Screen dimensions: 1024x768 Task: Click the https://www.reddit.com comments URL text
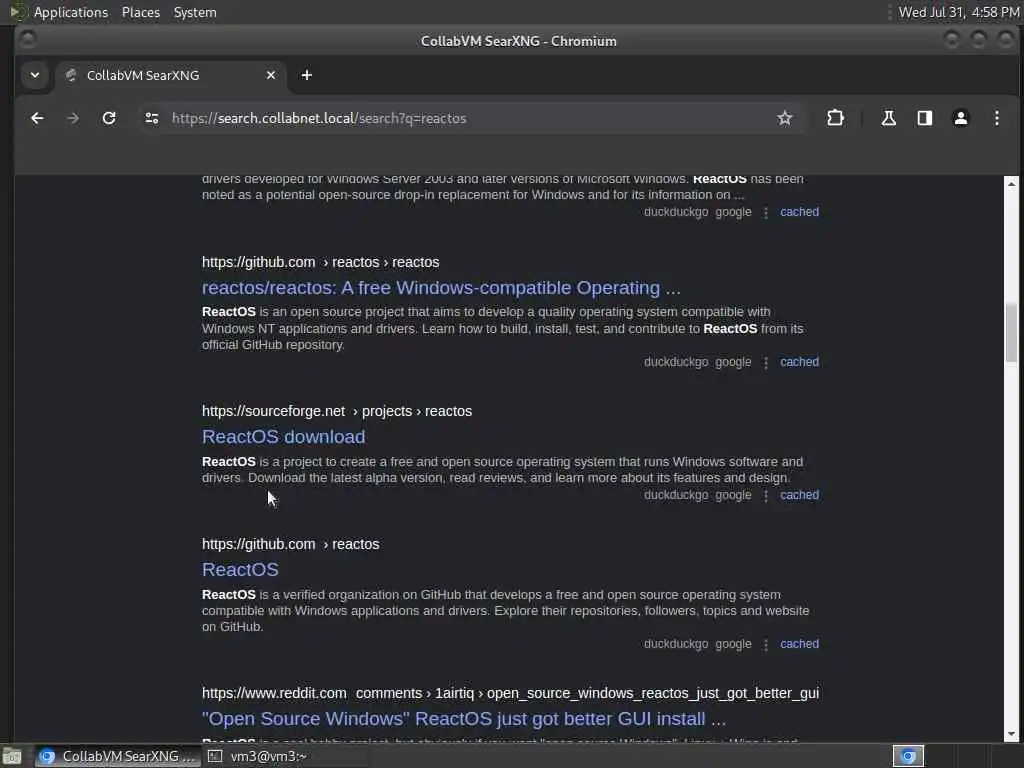[x=510, y=694]
